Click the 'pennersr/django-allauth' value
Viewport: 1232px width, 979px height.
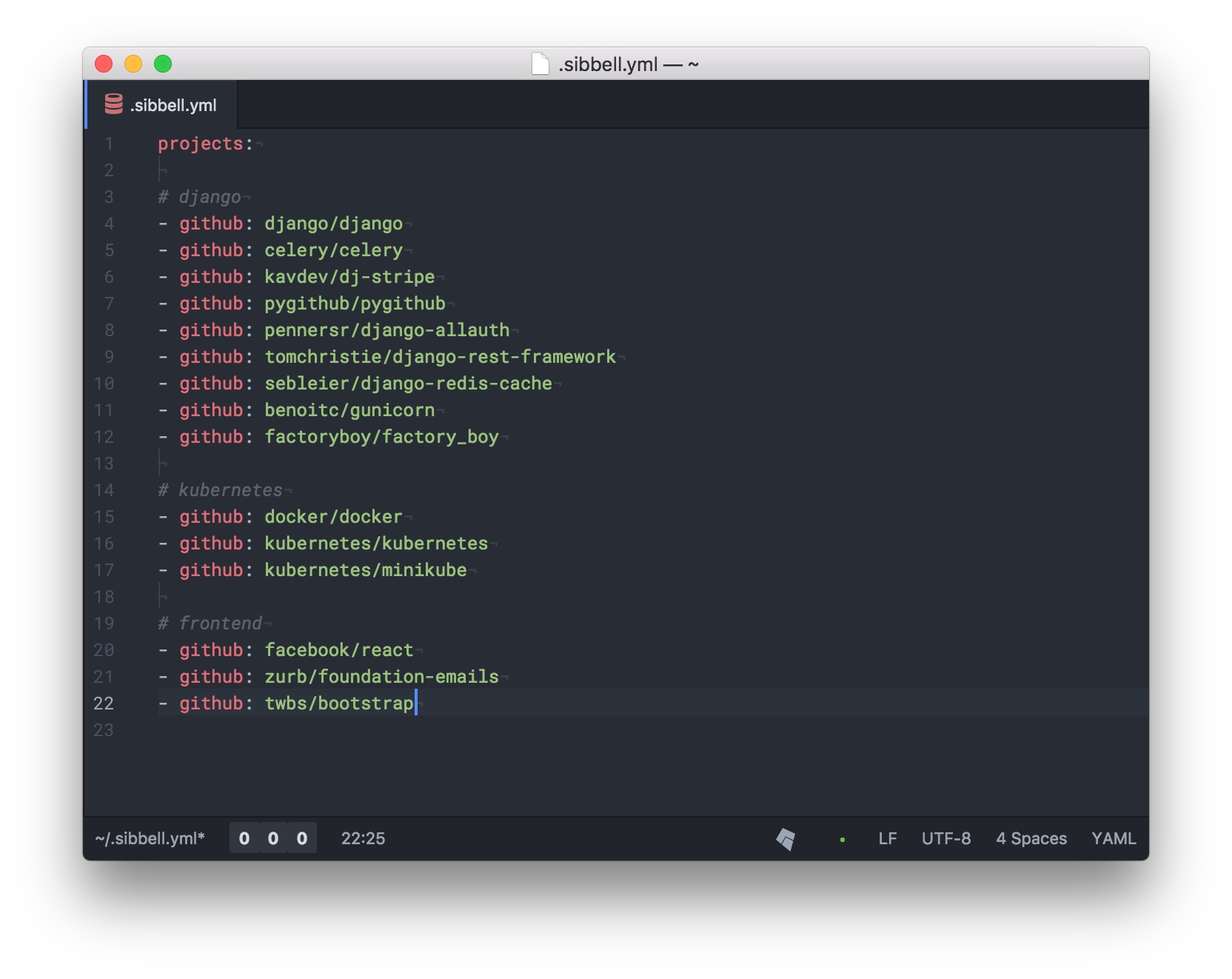[x=387, y=330]
